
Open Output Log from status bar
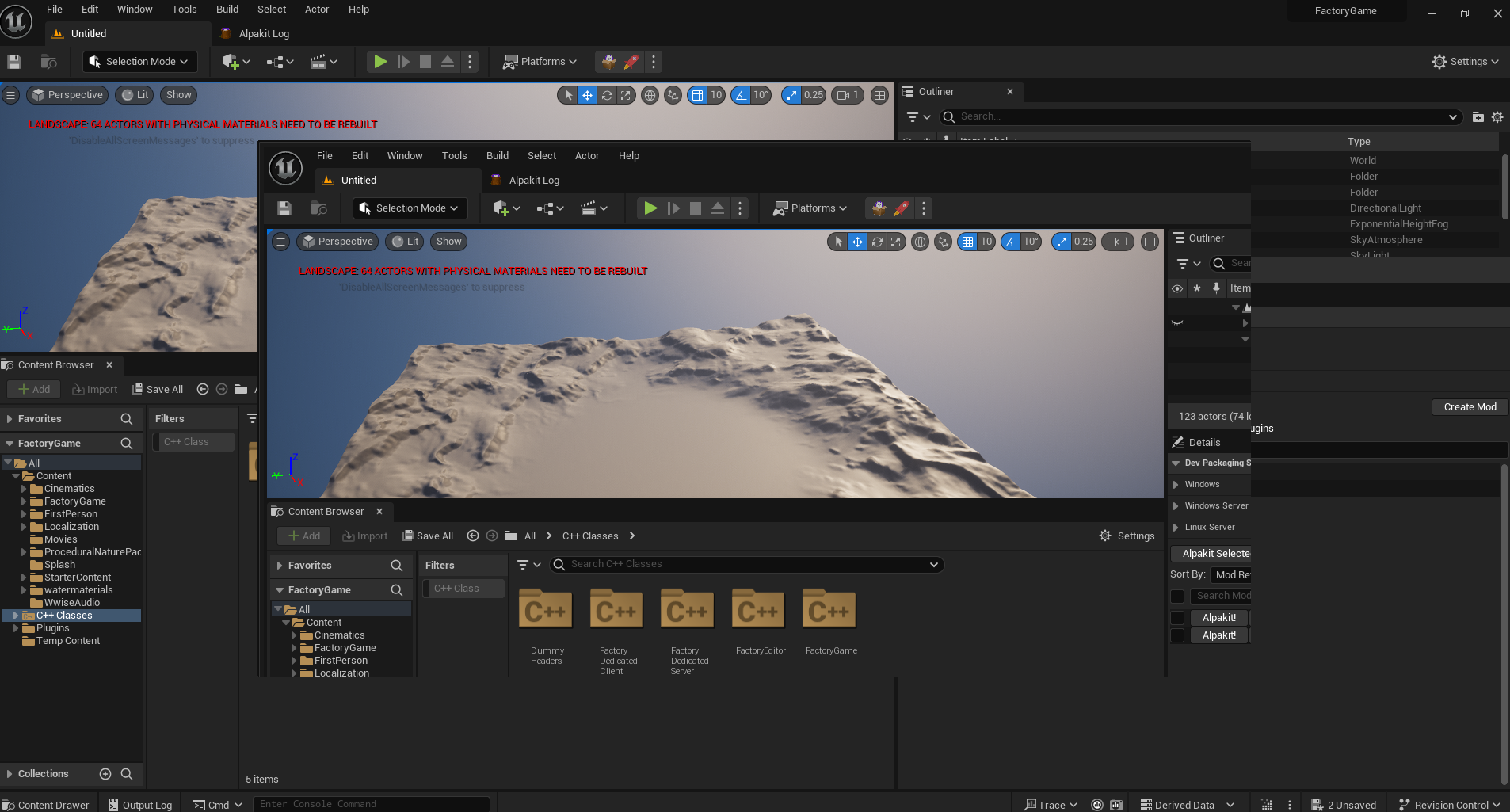(140, 805)
